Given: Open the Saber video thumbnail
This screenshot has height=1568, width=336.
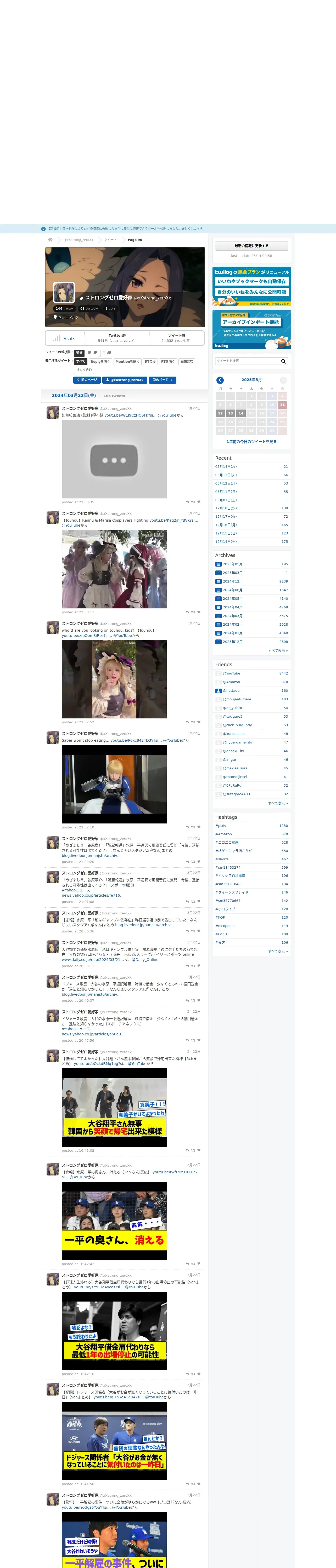Looking at the screenshot, I should 114,784.
